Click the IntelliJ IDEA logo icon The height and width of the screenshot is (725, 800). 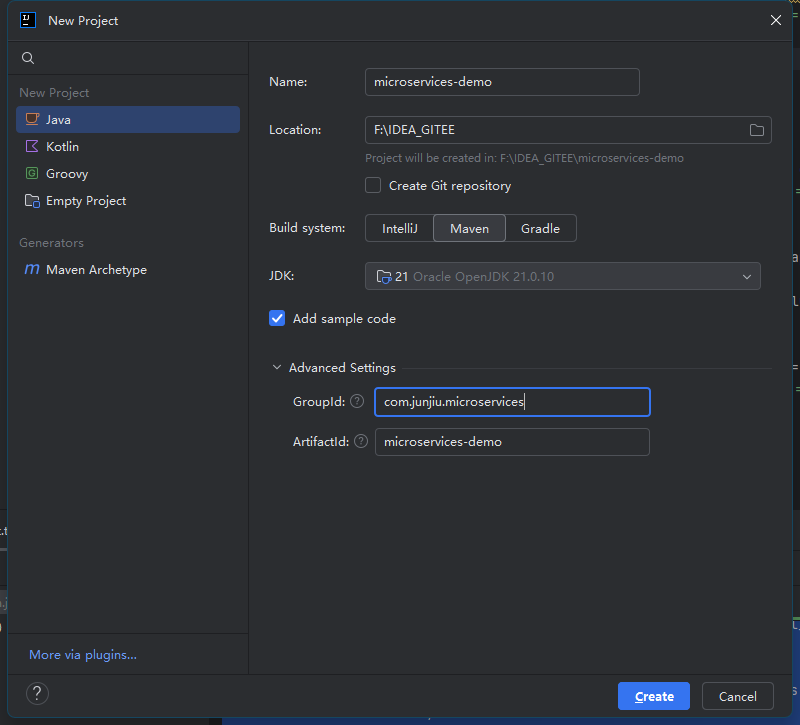tap(28, 20)
